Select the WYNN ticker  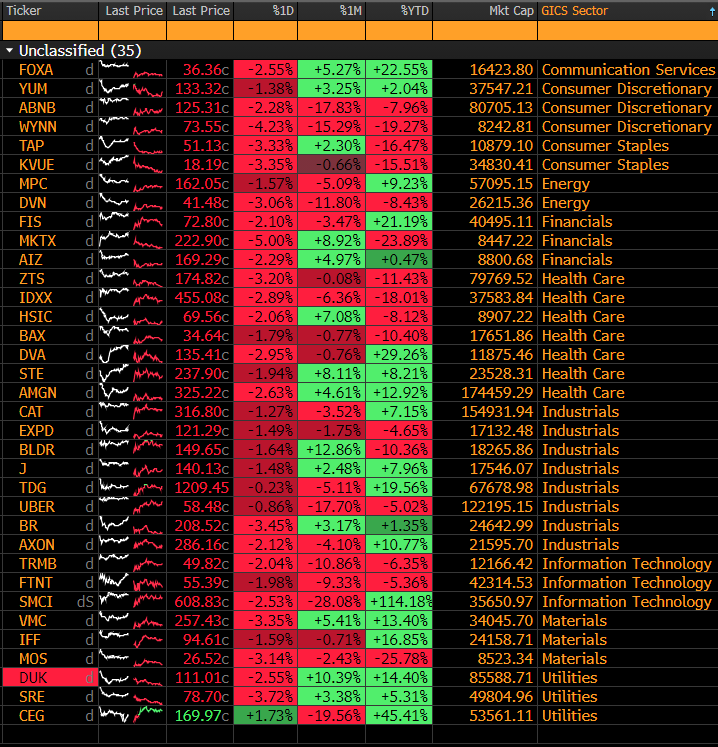pos(38,127)
